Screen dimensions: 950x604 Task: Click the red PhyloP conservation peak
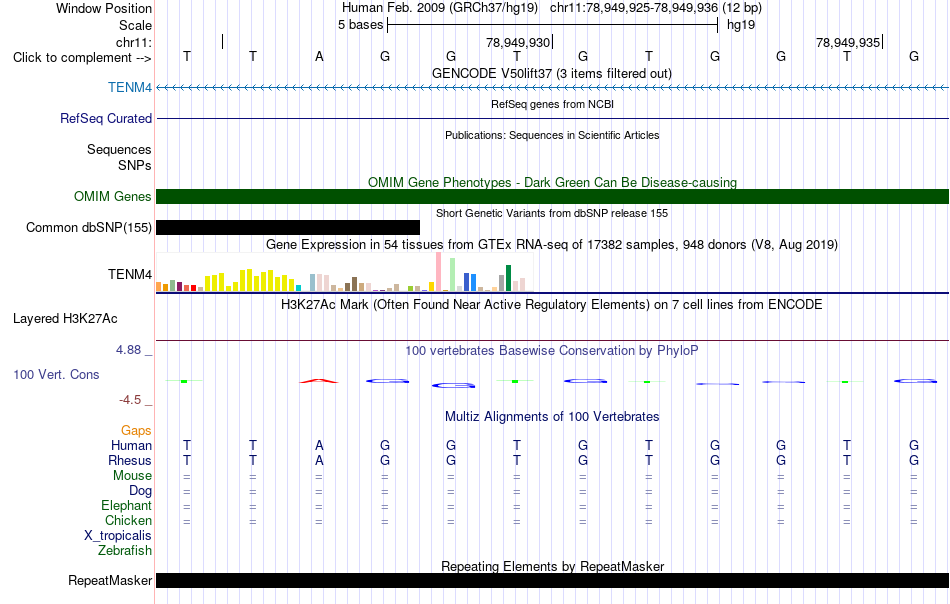click(x=319, y=380)
